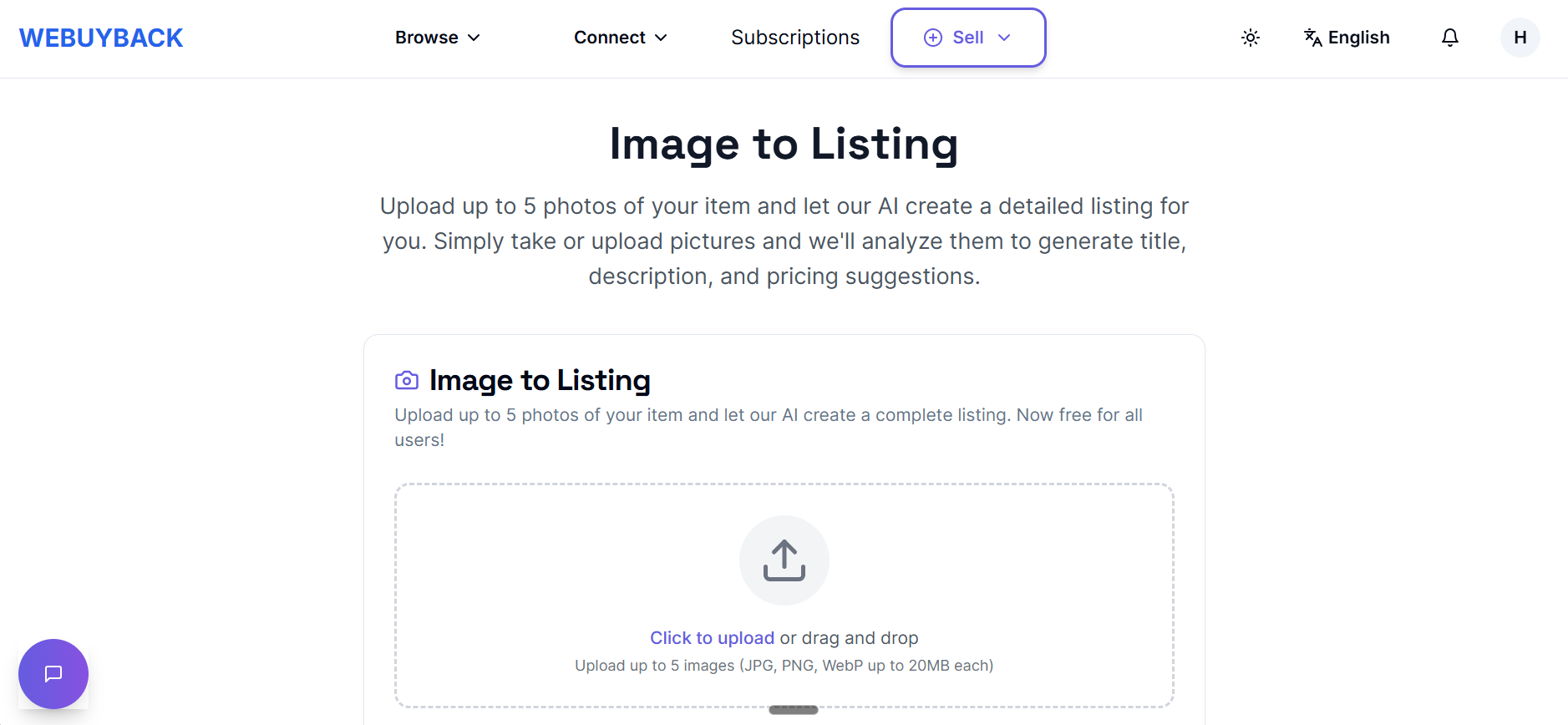Click the camera icon beside Image to Listing
The width and height of the screenshot is (1568, 725).
click(x=407, y=380)
